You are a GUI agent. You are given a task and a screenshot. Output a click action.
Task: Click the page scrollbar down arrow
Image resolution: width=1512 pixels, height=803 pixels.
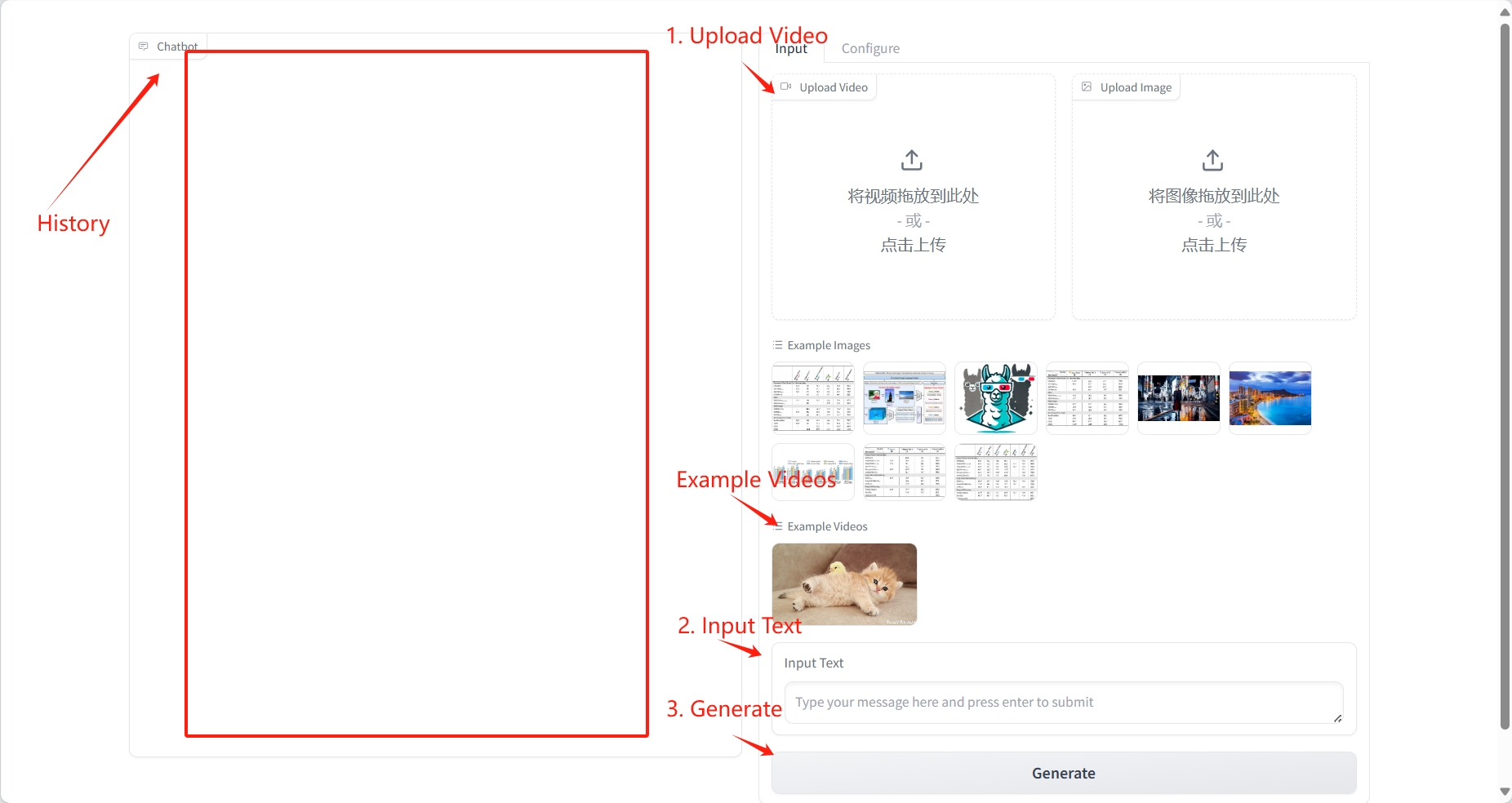point(1505,792)
